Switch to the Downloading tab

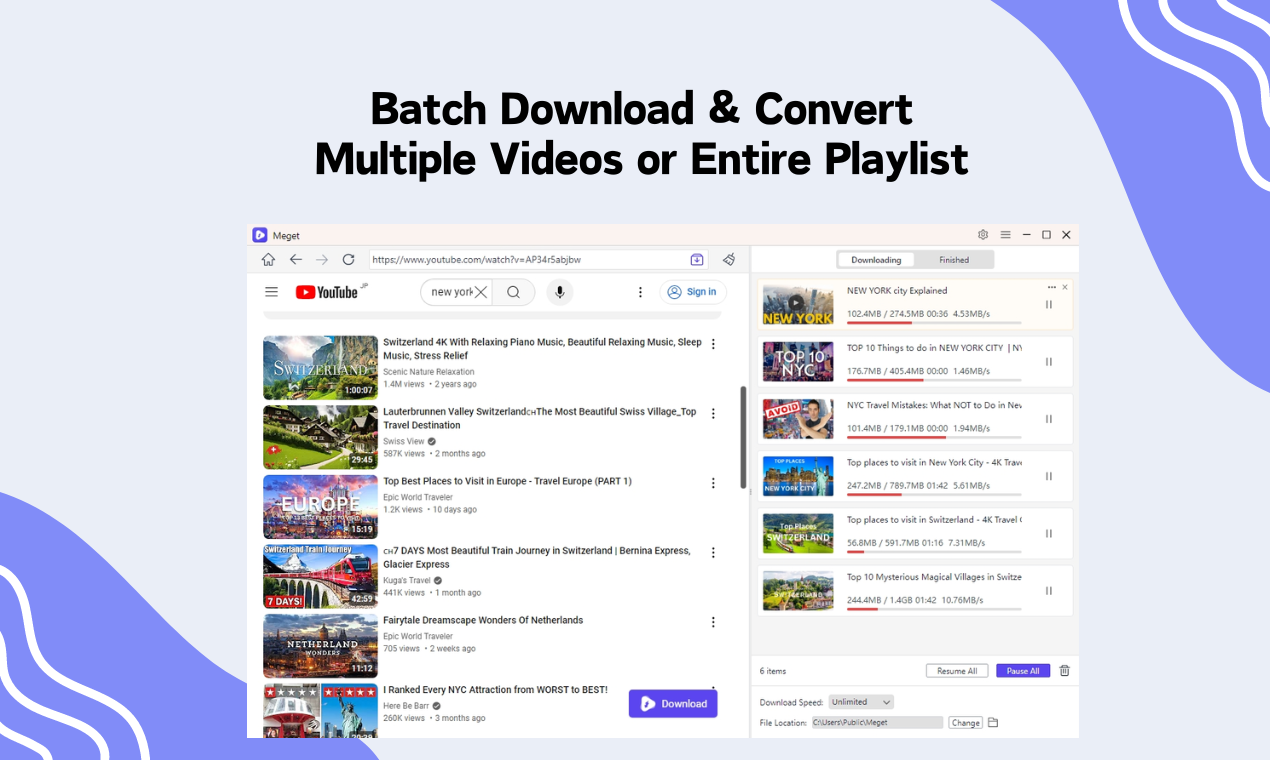pyautogui.click(x=876, y=260)
